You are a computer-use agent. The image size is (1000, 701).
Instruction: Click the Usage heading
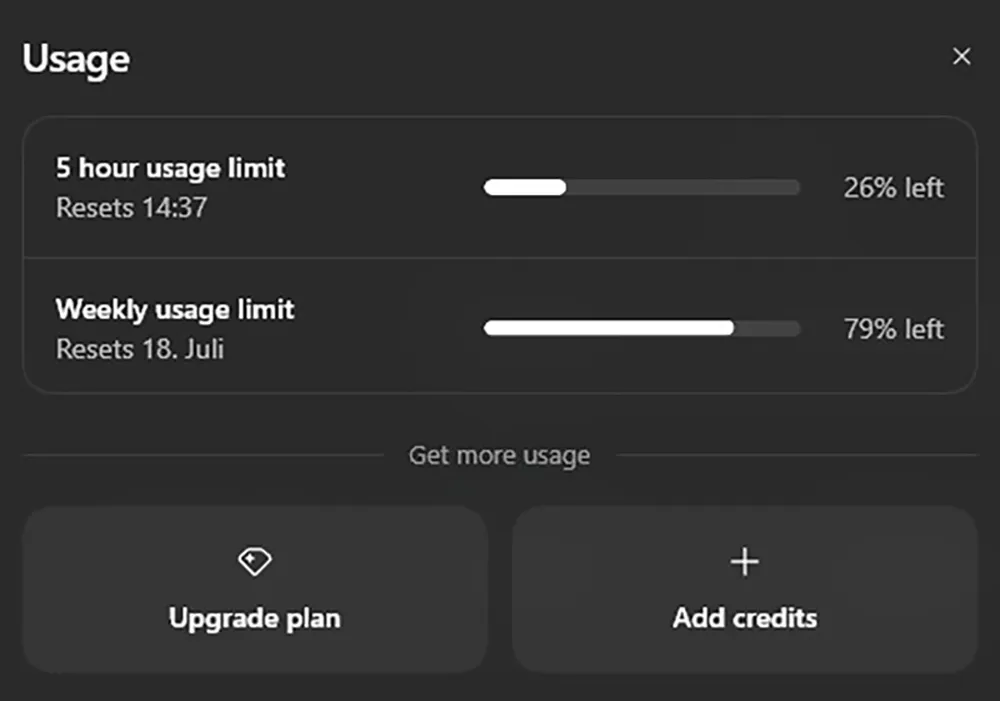76,59
